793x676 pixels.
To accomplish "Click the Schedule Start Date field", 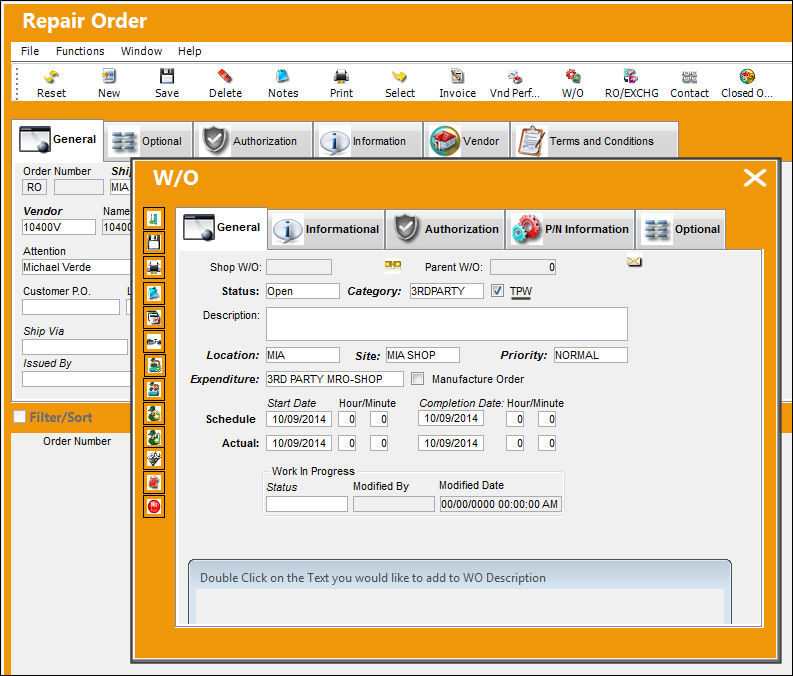I will tap(299, 419).
